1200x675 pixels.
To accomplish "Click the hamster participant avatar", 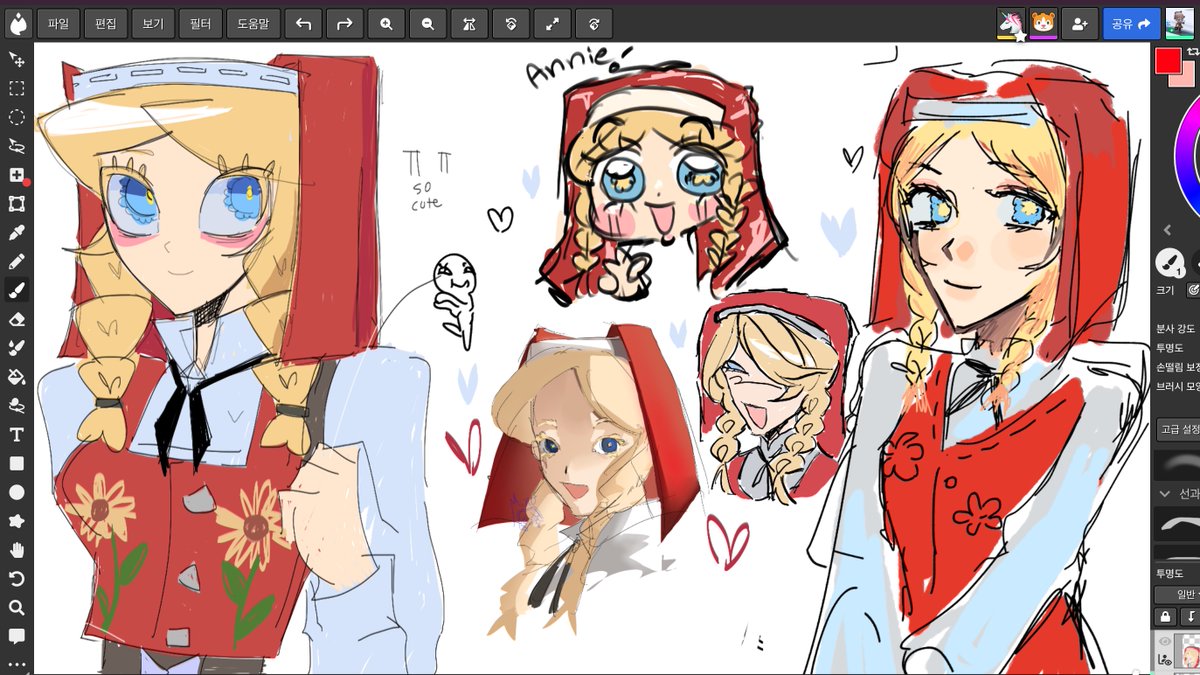I will point(1044,24).
